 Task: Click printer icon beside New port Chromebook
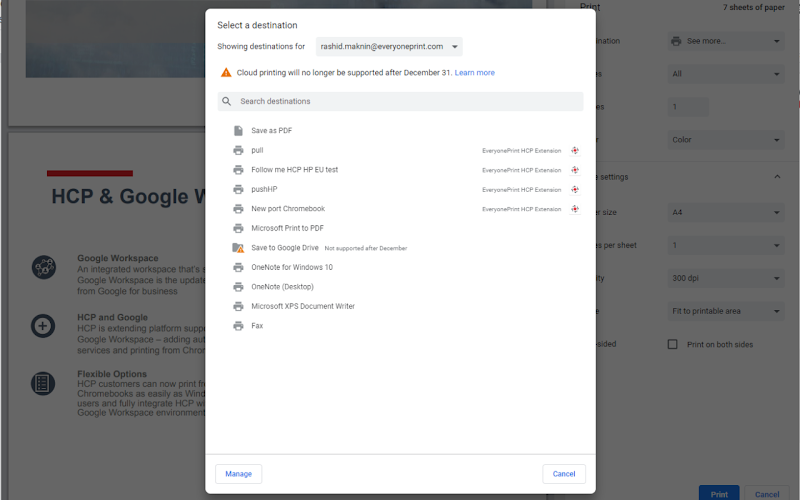coord(238,209)
